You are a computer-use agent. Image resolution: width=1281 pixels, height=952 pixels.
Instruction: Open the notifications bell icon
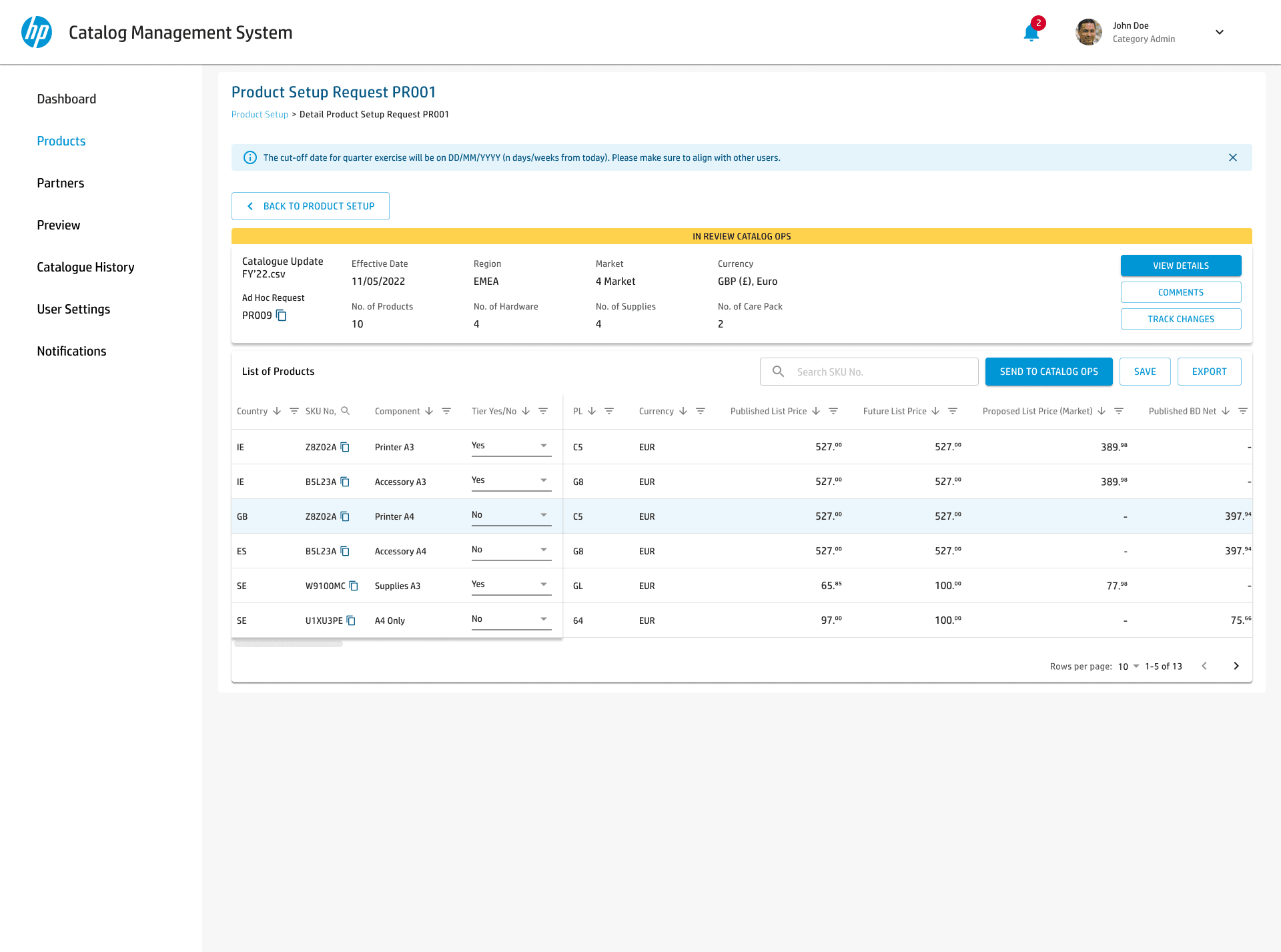coord(1031,32)
